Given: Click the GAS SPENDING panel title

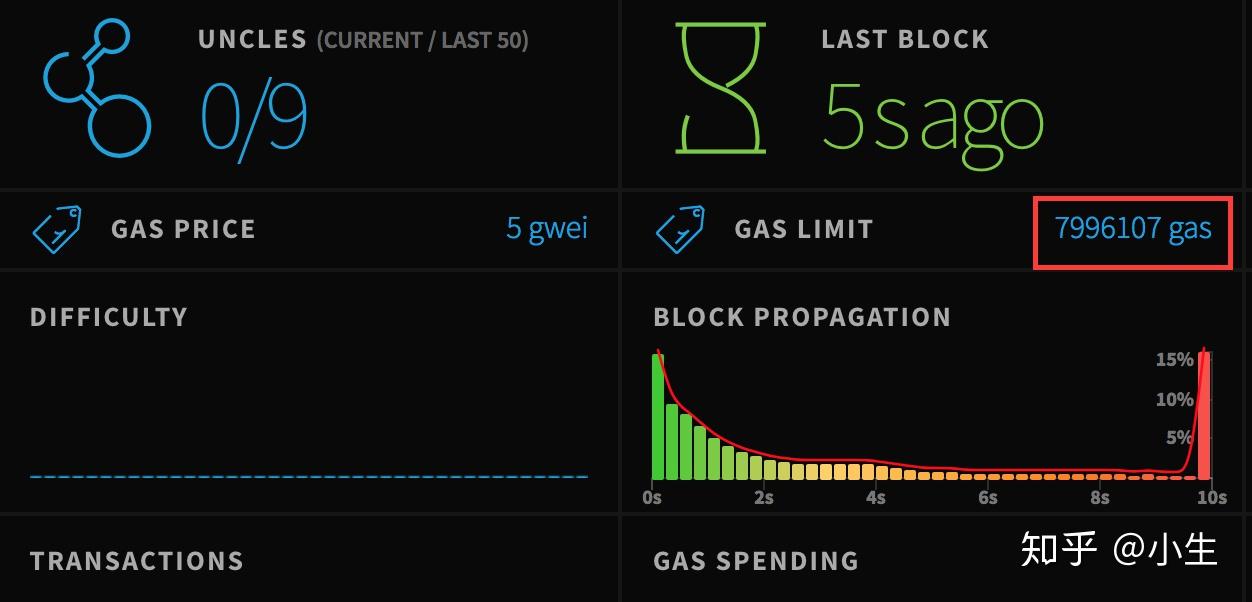Looking at the screenshot, I should (756, 561).
